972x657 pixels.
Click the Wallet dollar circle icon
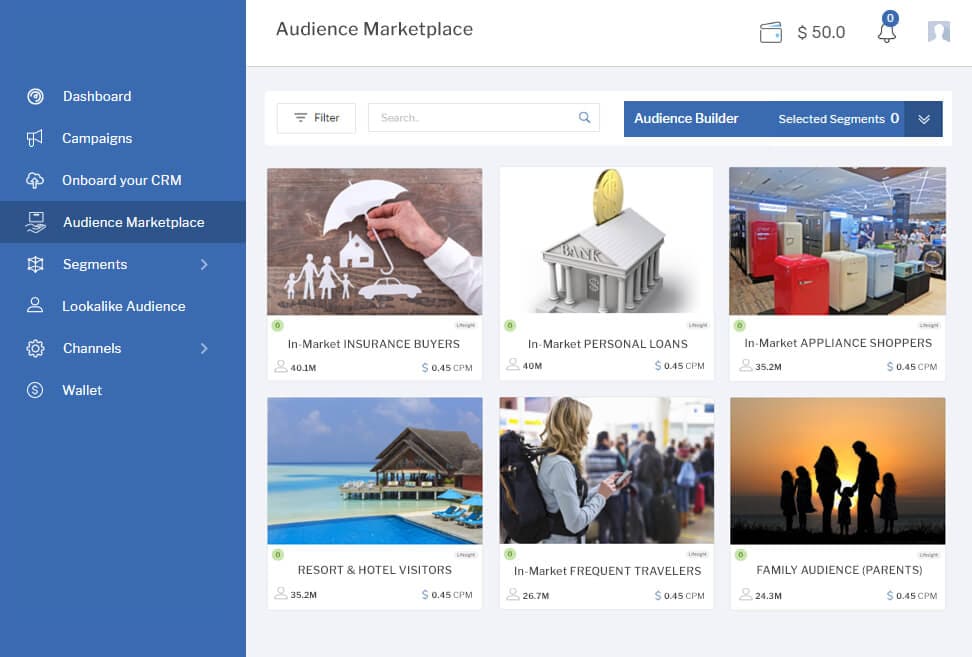pos(35,390)
